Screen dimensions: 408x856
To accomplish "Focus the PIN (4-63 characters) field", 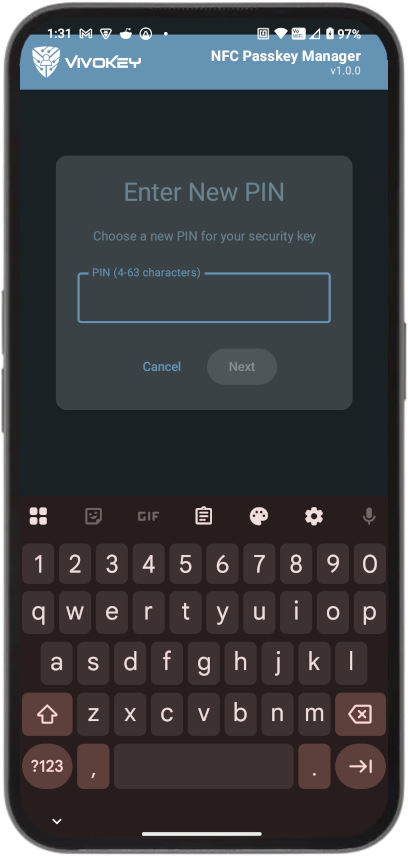I will coord(204,298).
